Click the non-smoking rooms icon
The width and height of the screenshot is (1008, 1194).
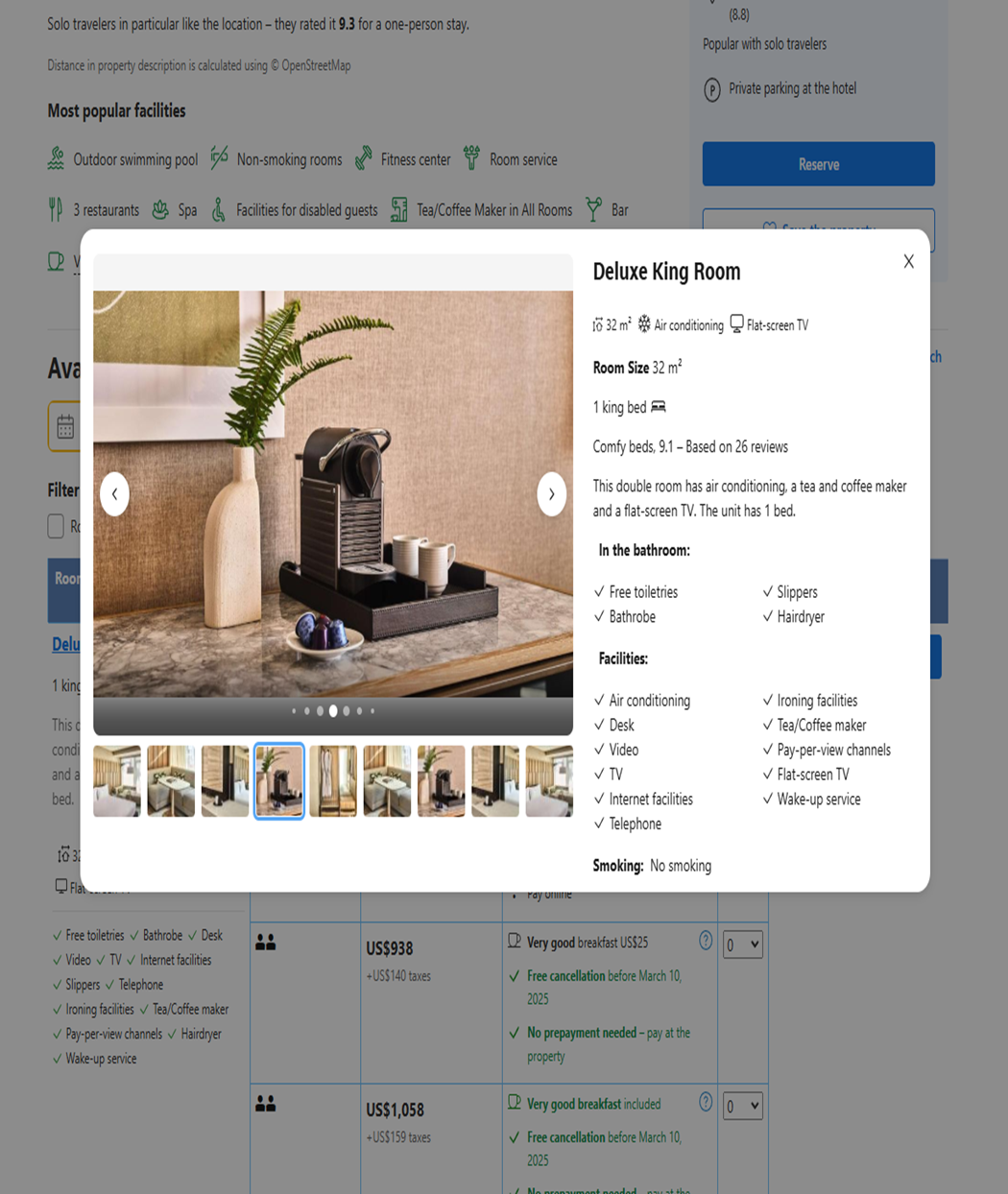click(x=220, y=157)
